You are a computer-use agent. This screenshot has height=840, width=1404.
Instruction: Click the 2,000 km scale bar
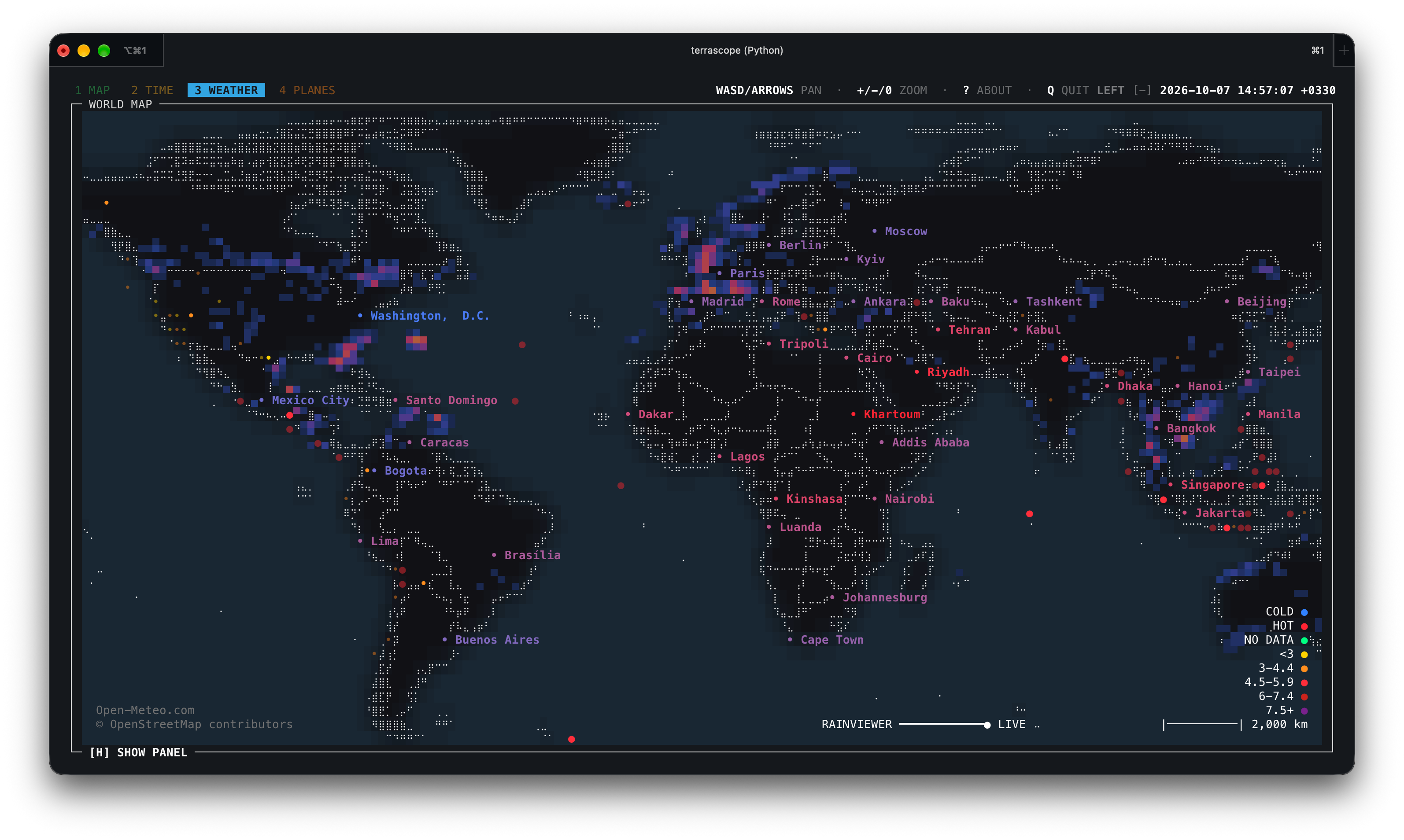point(1235,725)
